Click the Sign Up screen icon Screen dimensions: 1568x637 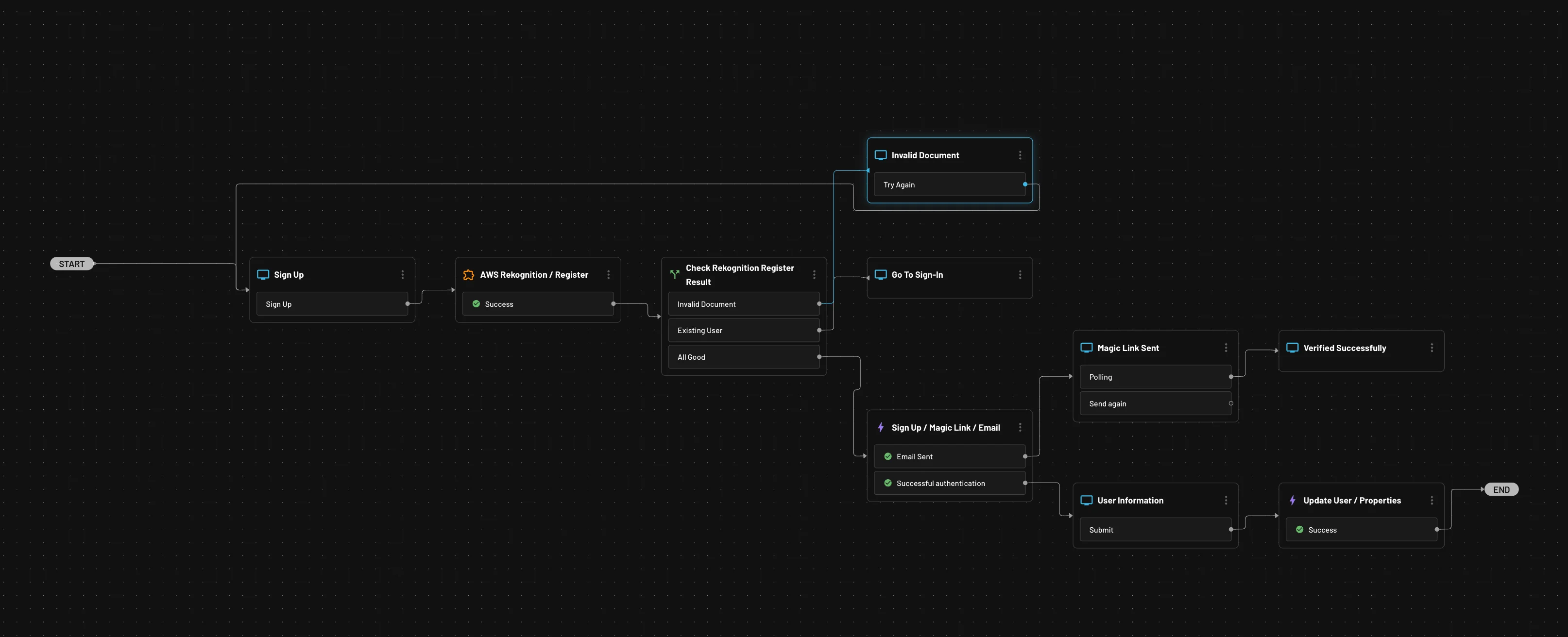263,274
